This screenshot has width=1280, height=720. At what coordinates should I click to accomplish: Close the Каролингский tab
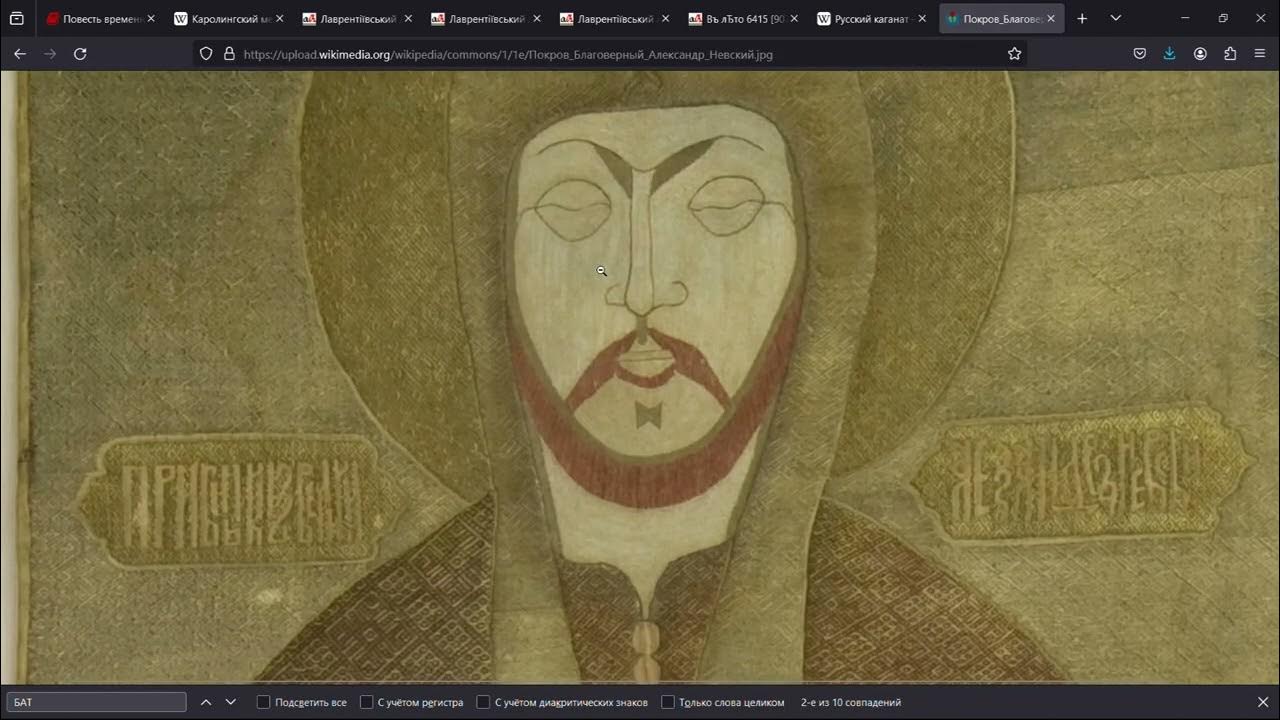pyautogui.click(x=279, y=18)
